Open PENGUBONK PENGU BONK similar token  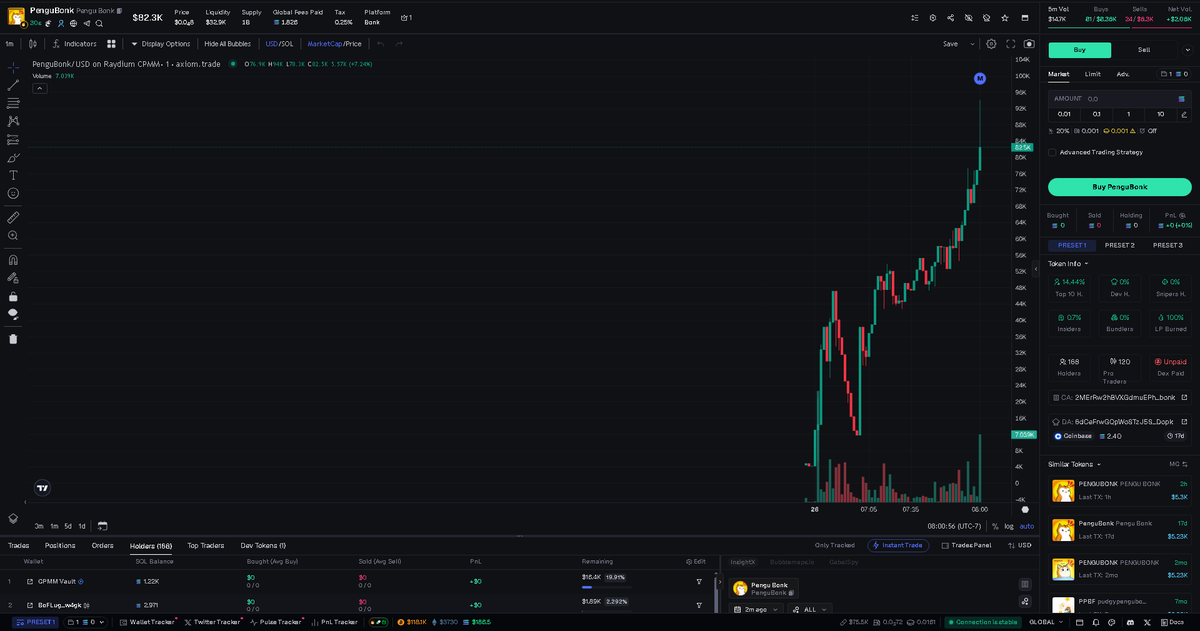tap(1120, 490)
